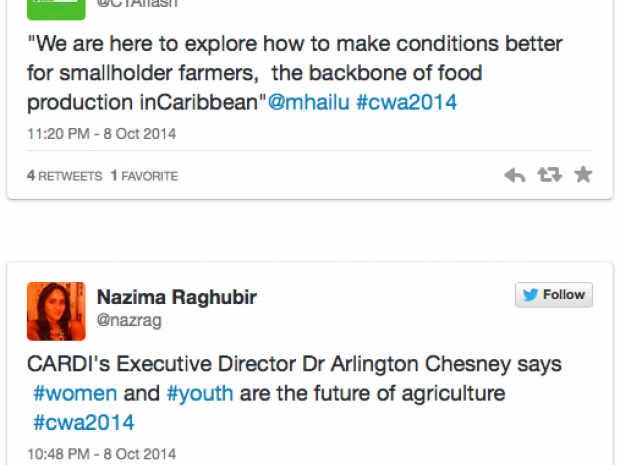Open Nazima Raghubir's profile photo
The image size is (620, 465).
click(55, 311)
